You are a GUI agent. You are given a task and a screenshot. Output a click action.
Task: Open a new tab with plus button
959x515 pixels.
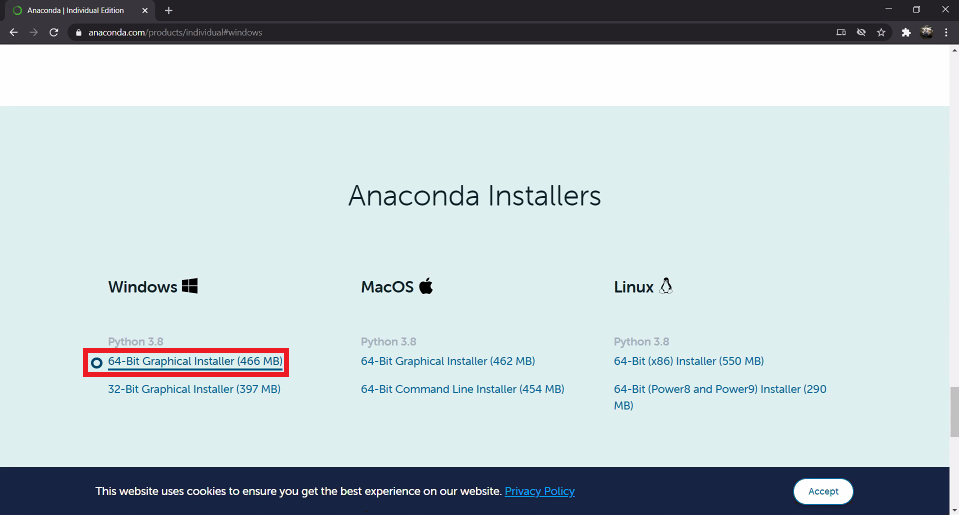pos(168,10)
